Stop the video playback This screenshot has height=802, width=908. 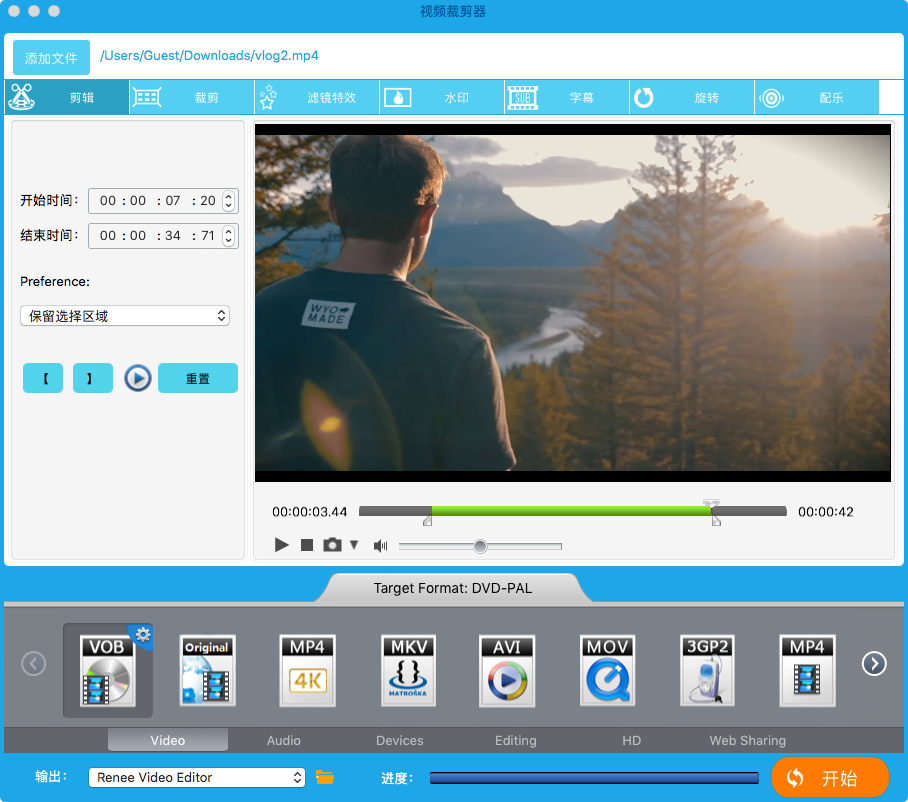(x=307, y=545)
